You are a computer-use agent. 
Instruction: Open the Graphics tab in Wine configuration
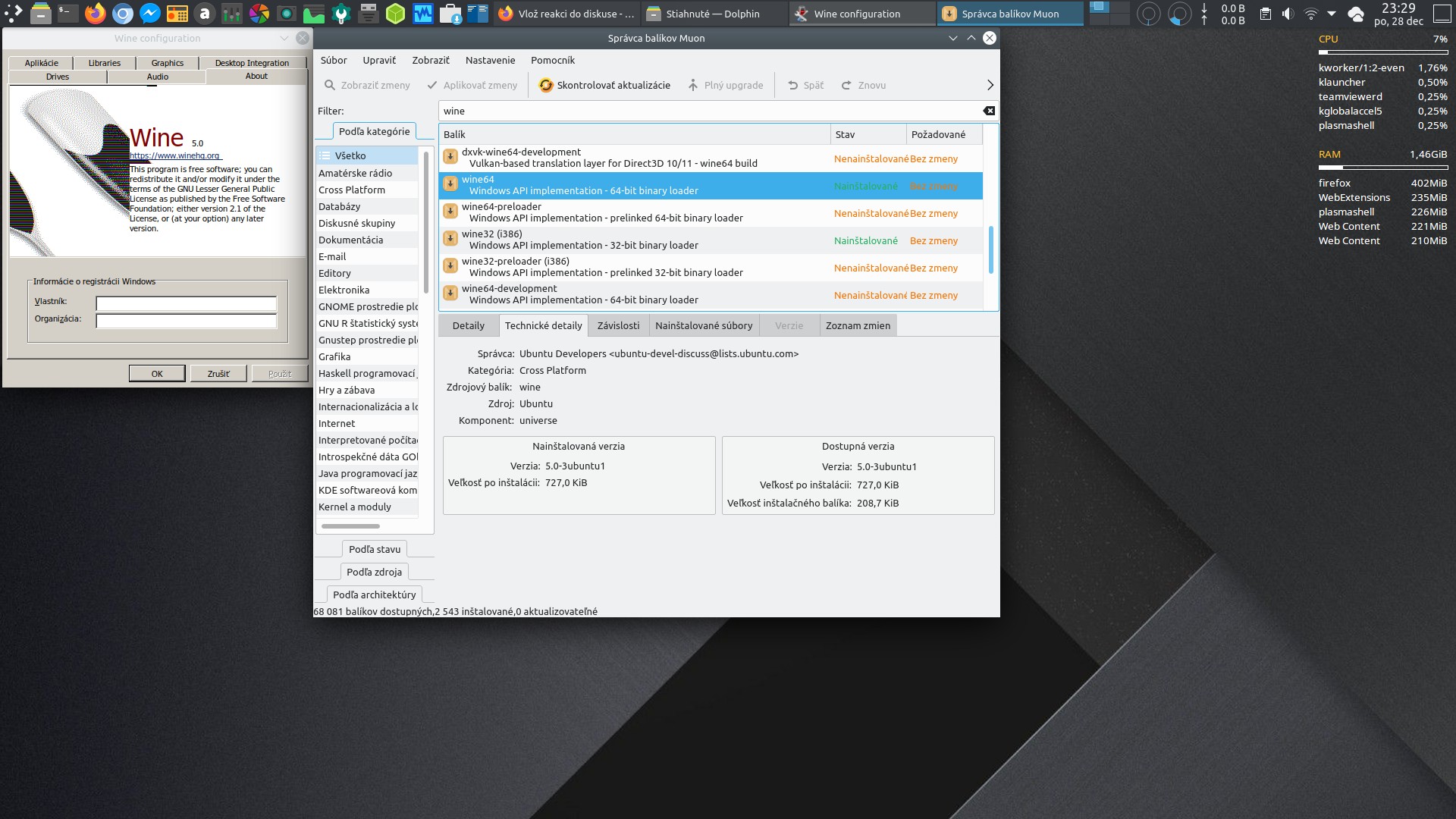pos(168,63)
